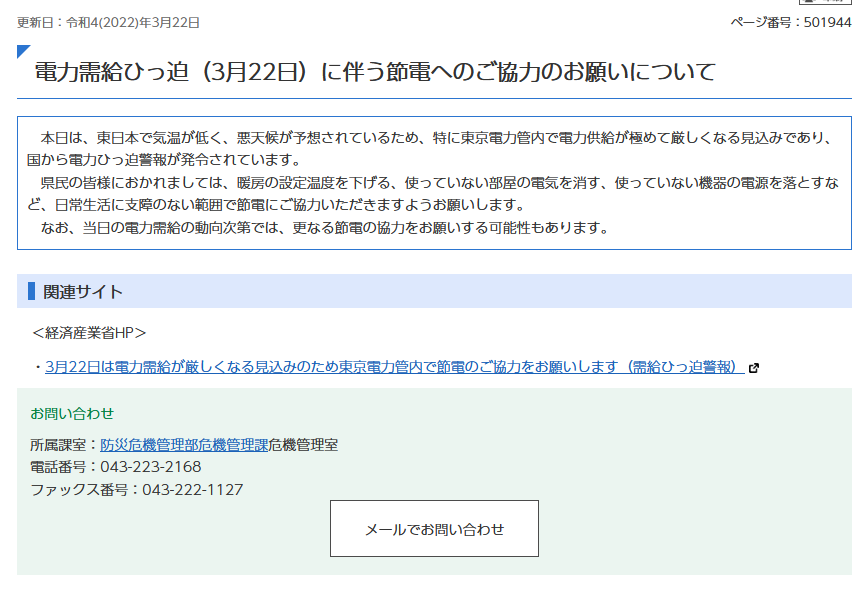
Task: Click the メールでお問い合わせ button
Action: pyautogui.click(x=434, y=529)
